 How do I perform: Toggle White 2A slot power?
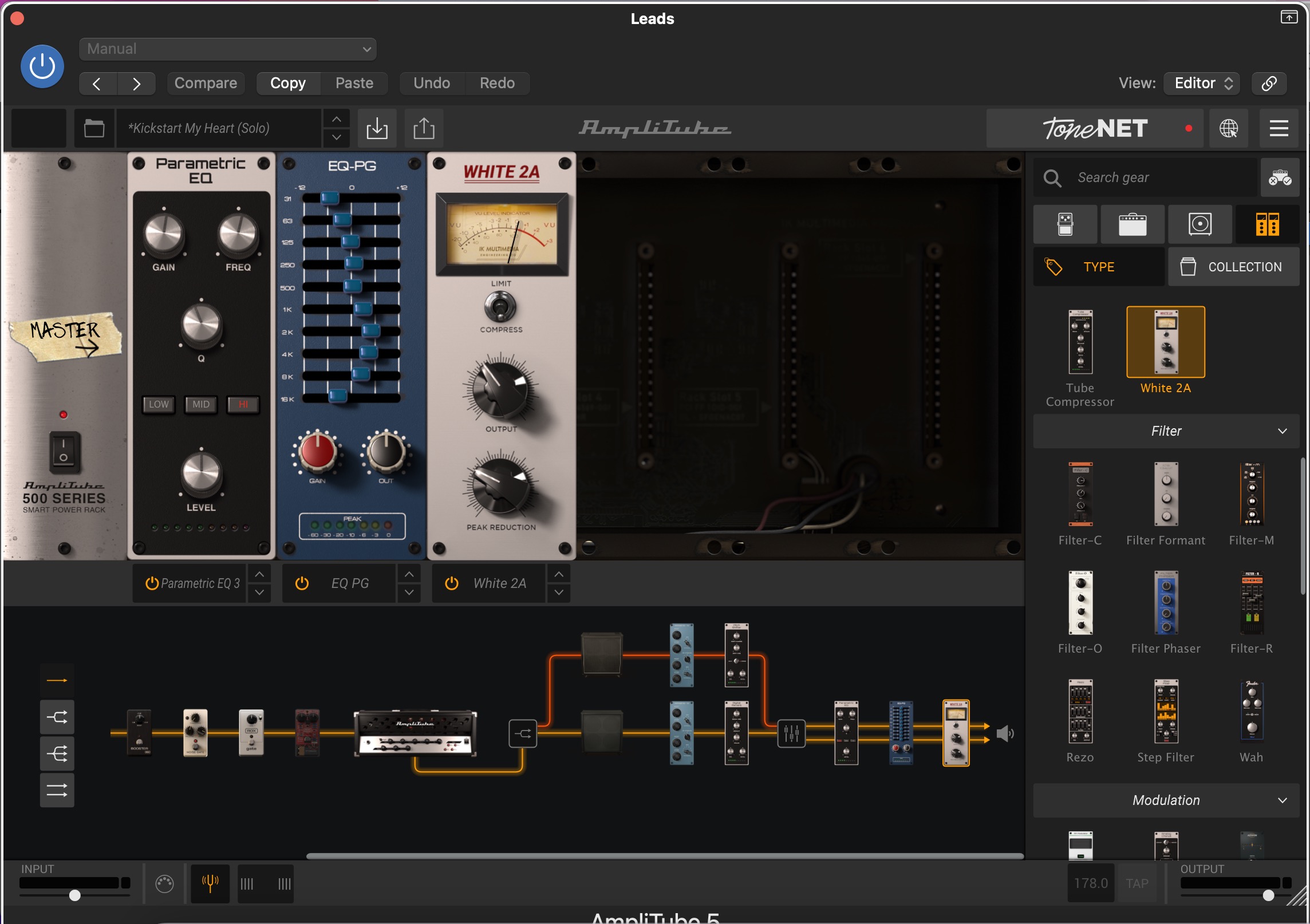pyautogui.click(x=452, y=583)
